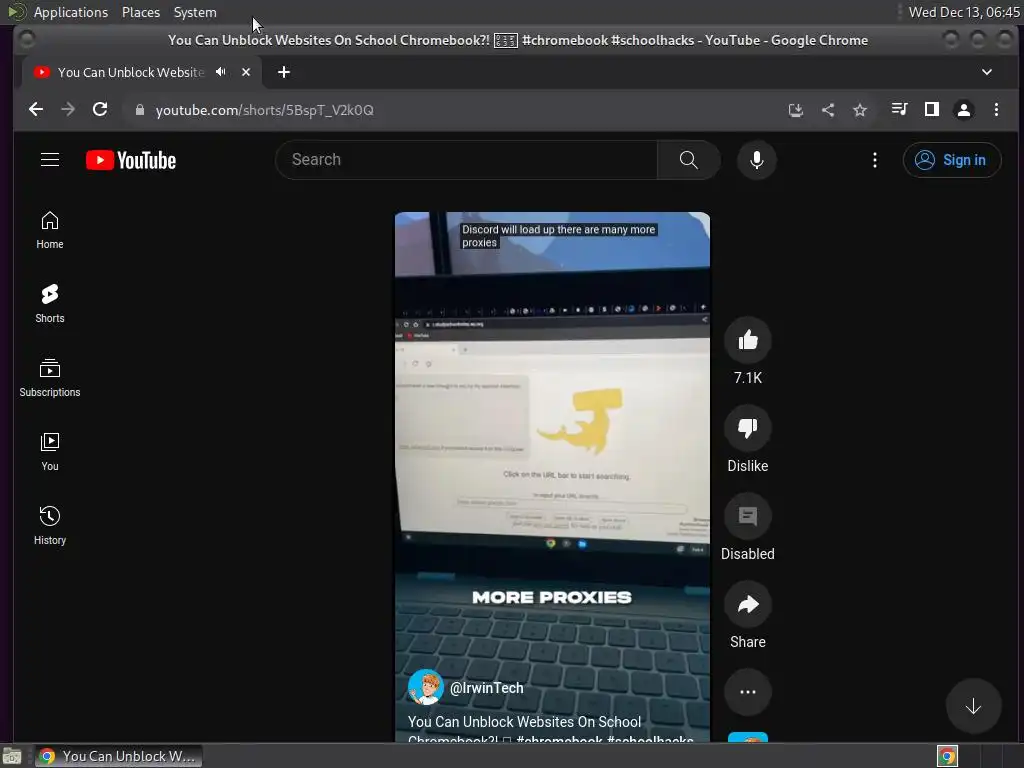Close the YouTube tab
Screen dimensions: 1024x768
[246, 72]
